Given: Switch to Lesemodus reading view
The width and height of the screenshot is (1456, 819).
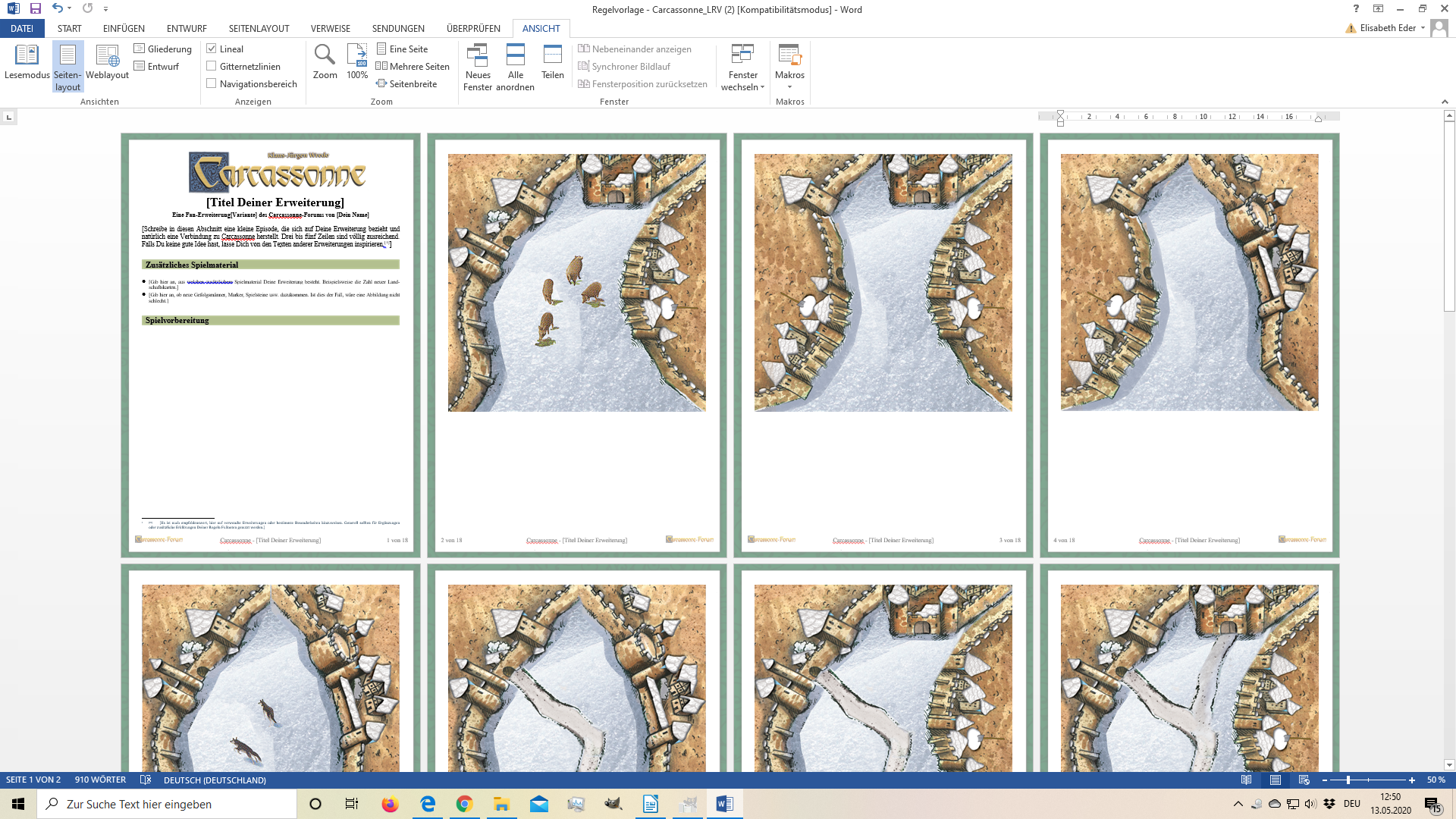Looking at the screenshot, I should coord(27,61).
